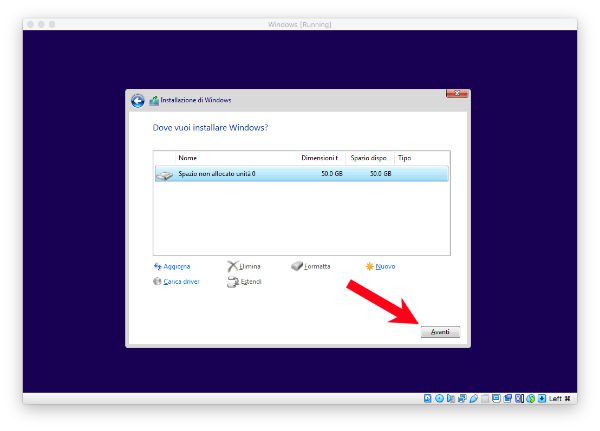Click the Avanti button

point(440,332)
